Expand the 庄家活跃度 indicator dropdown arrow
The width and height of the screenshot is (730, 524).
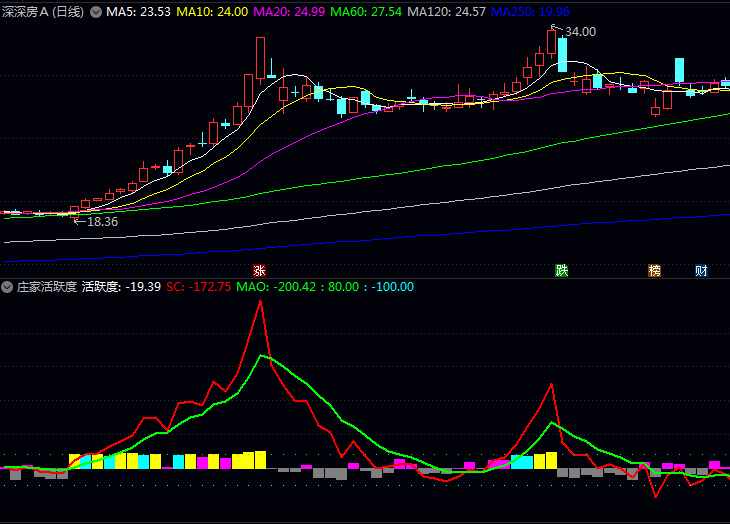(8, 287)
